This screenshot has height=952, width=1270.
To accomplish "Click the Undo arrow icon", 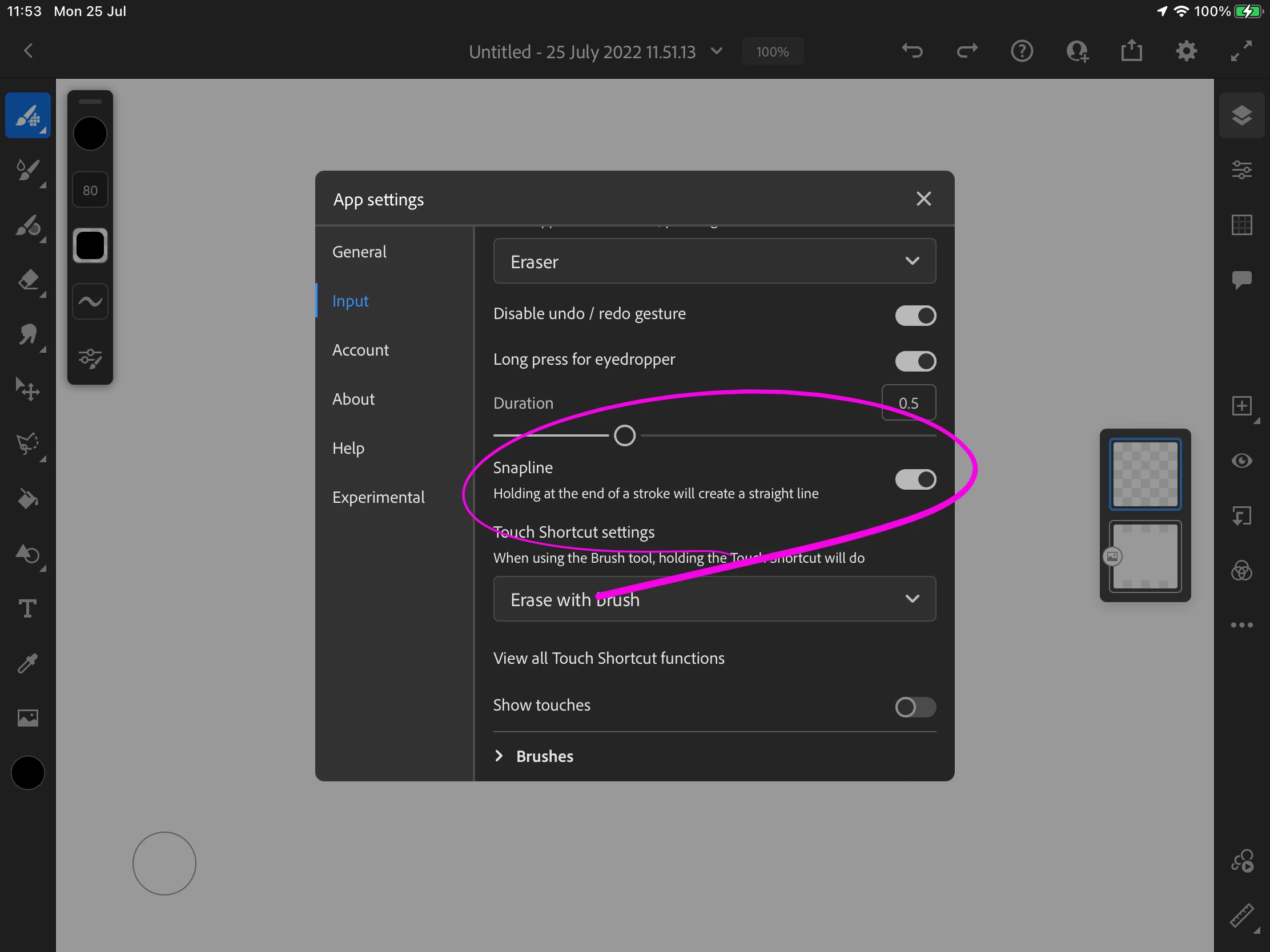I will pyautogui.click(x=912, y=51).
